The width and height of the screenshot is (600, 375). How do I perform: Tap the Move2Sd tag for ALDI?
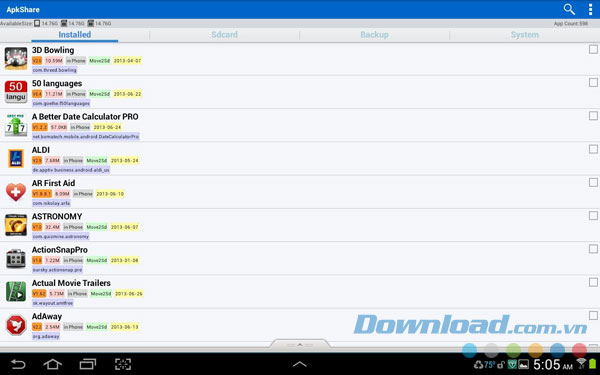pyautogui.click(x=96, y=160)
